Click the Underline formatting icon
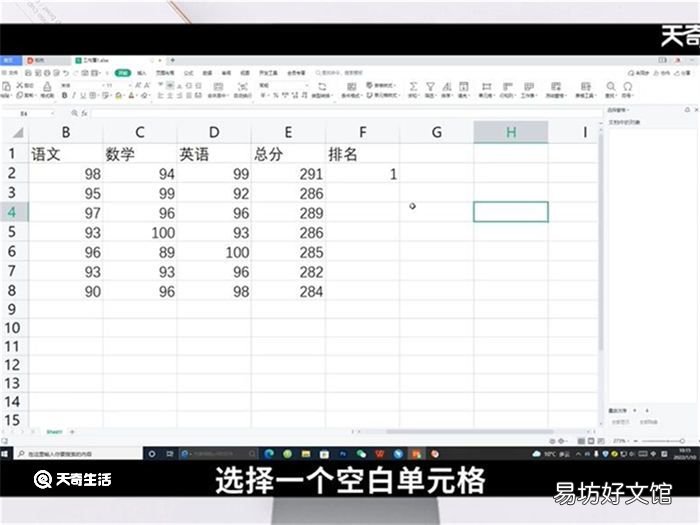This screenshot has width=700, height=525. [x=83, y=95]
